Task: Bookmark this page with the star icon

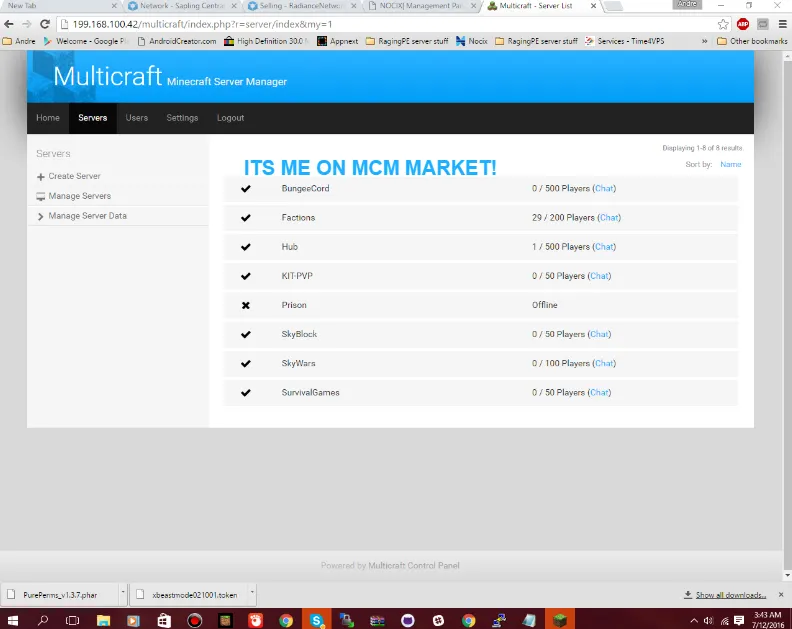Action: coord(723,24)
